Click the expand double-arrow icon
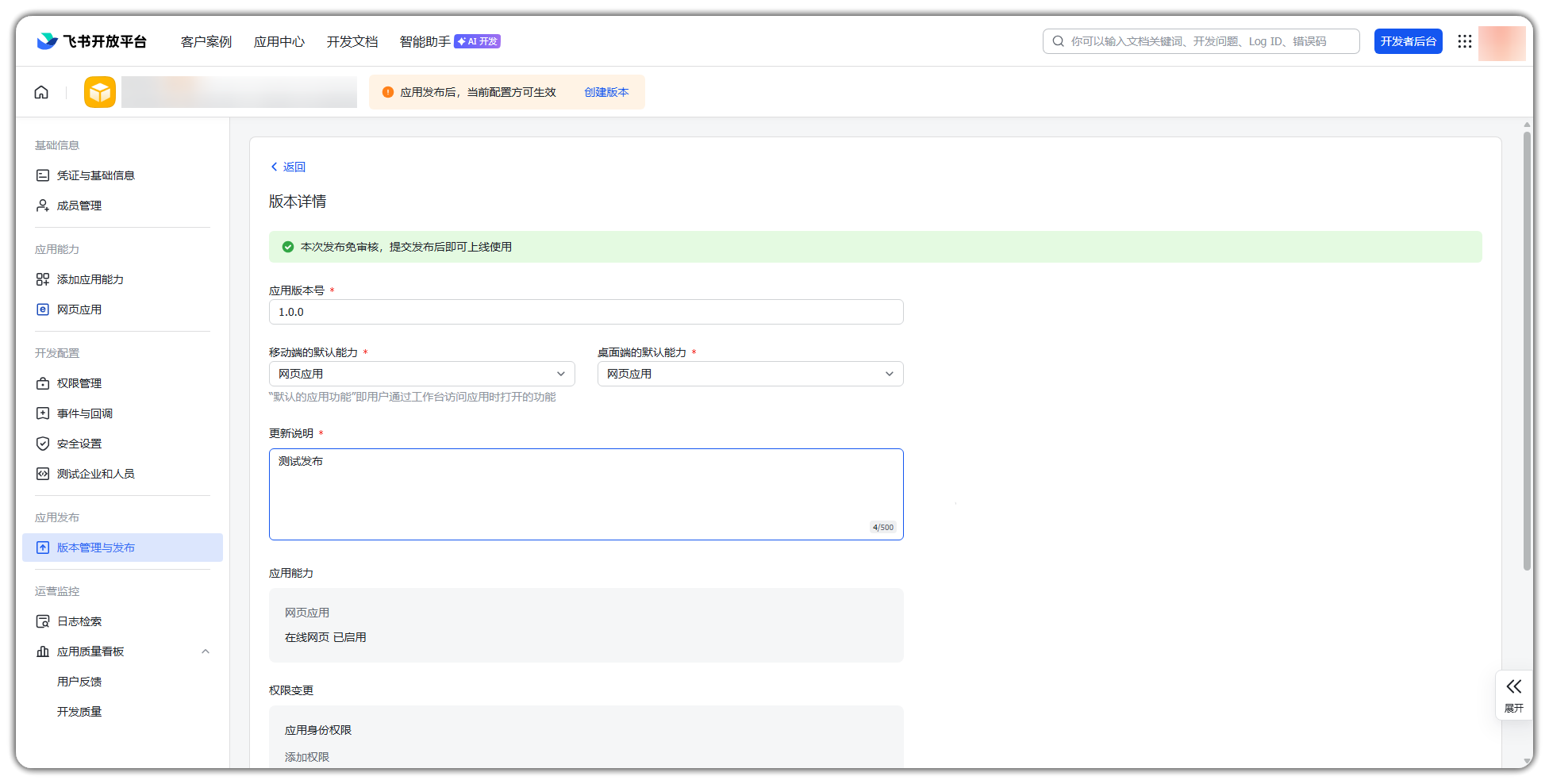This screenshot has width=1549, height=784. coord(1513,687)
